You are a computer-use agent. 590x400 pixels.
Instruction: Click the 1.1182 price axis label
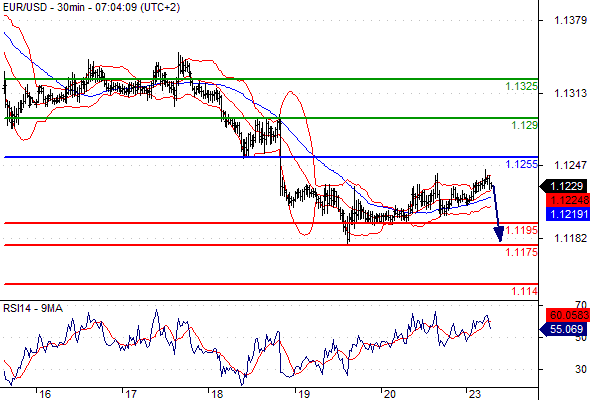[570, 238]
